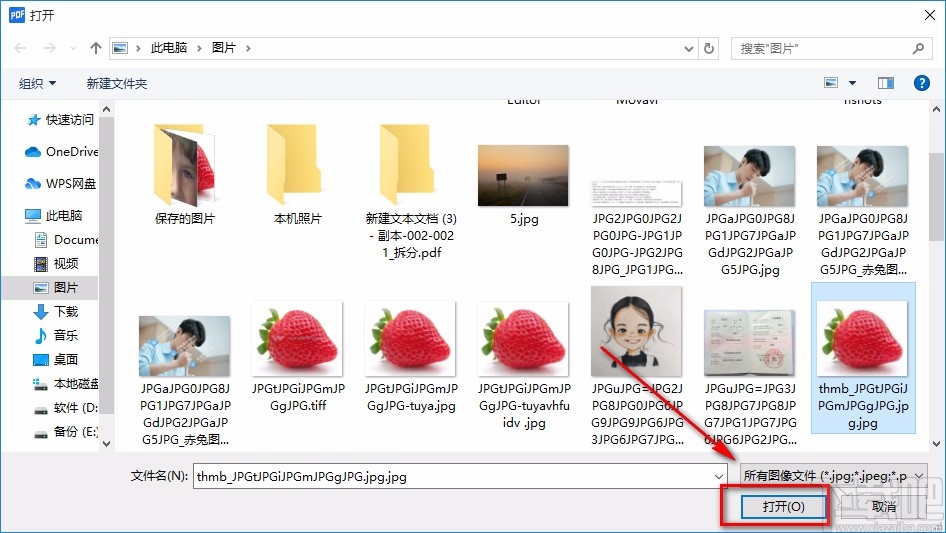
Task: Close the 打开 dialog
Action: tap(930, 15)
